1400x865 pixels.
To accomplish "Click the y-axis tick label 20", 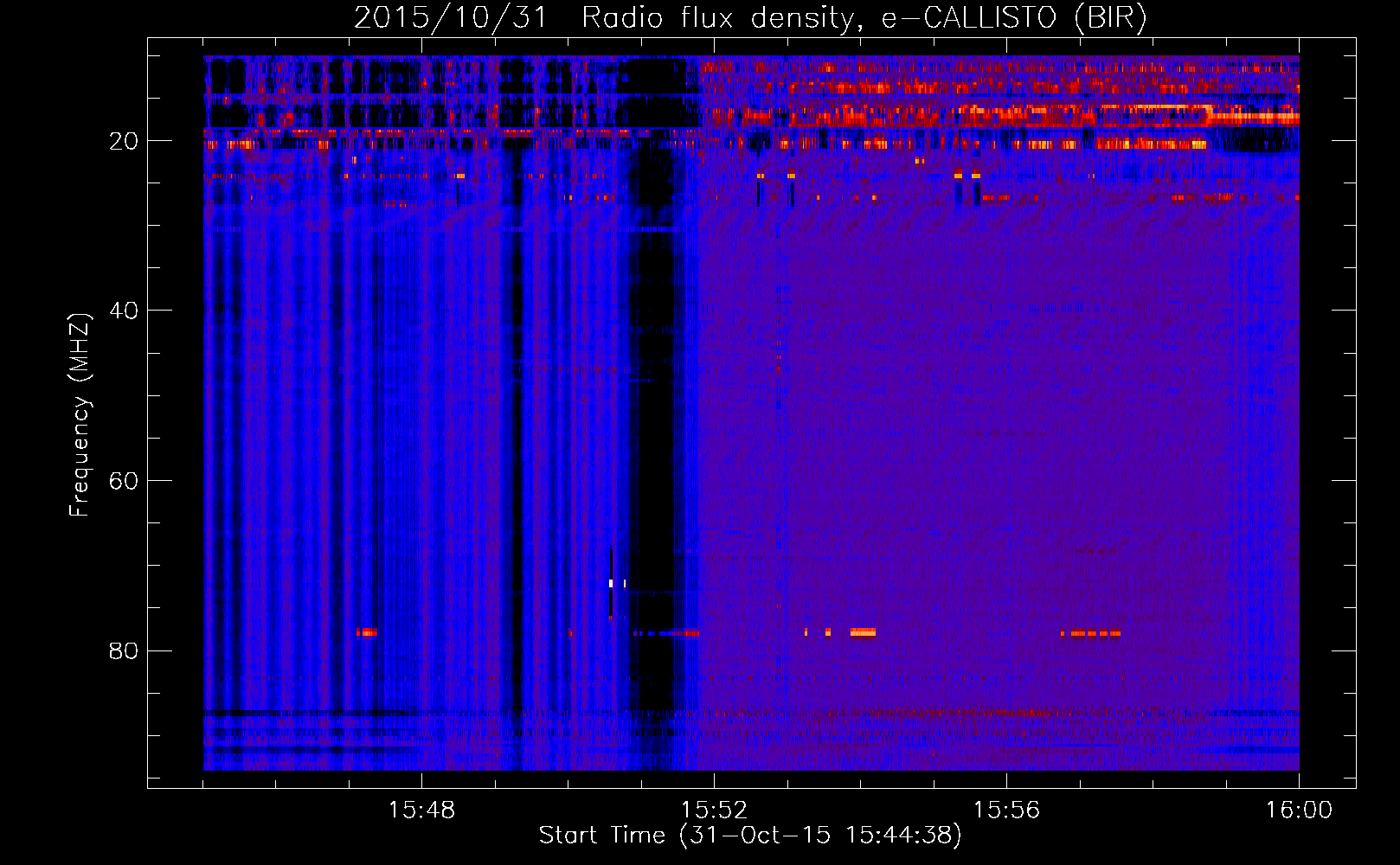I will [x=124, y=141].
